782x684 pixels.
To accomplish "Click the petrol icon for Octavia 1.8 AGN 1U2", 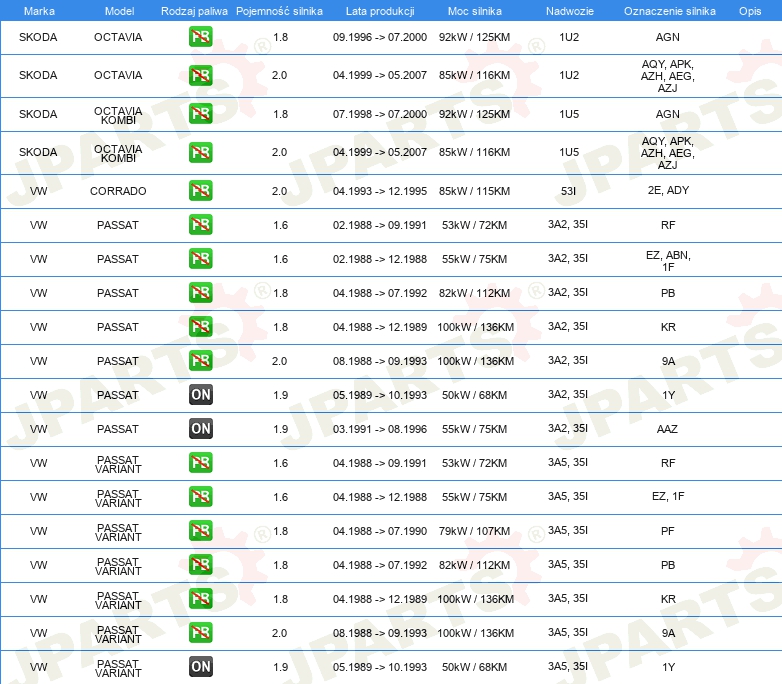I will coord(200,37).
